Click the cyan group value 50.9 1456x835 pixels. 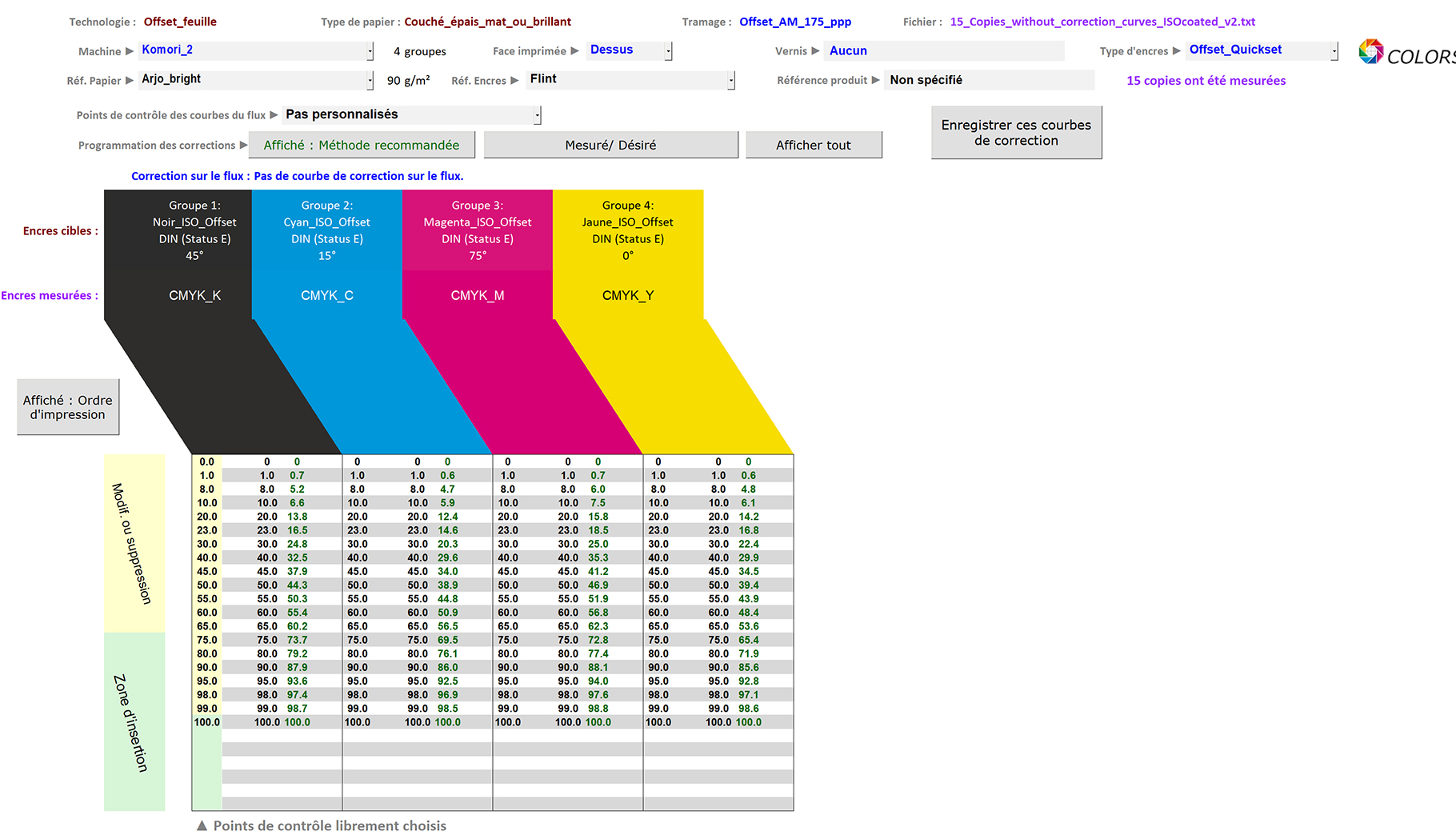(448, 613)
